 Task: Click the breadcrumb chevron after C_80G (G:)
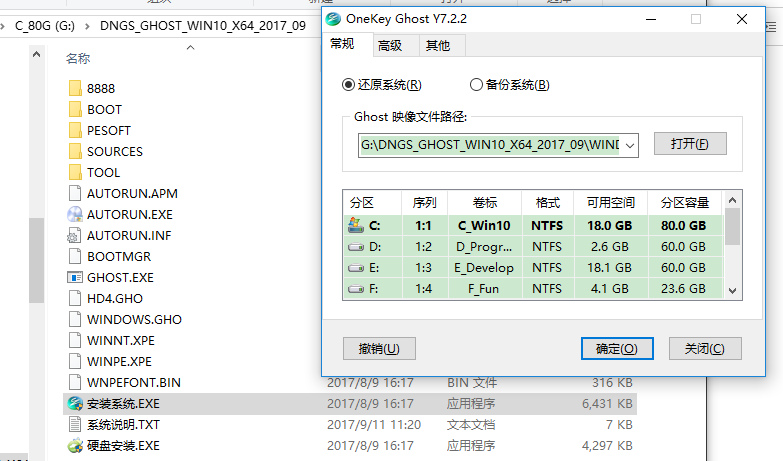coord(87,26)
